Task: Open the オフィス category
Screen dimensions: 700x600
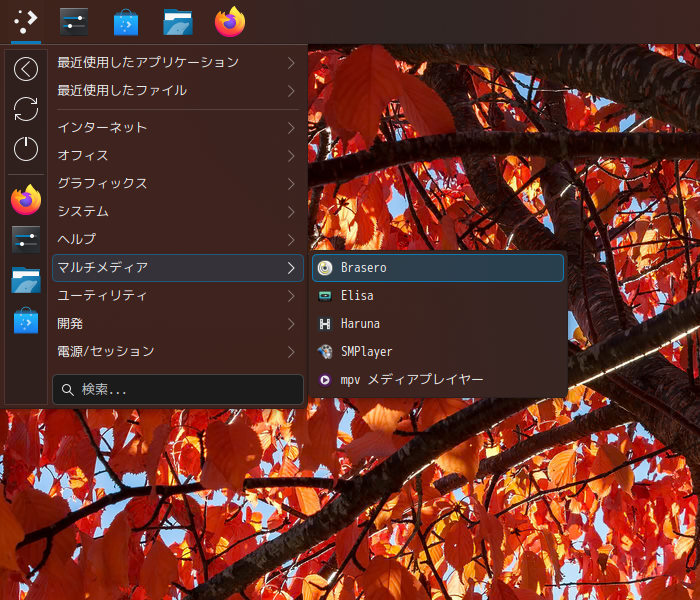Action: [178, 156]
